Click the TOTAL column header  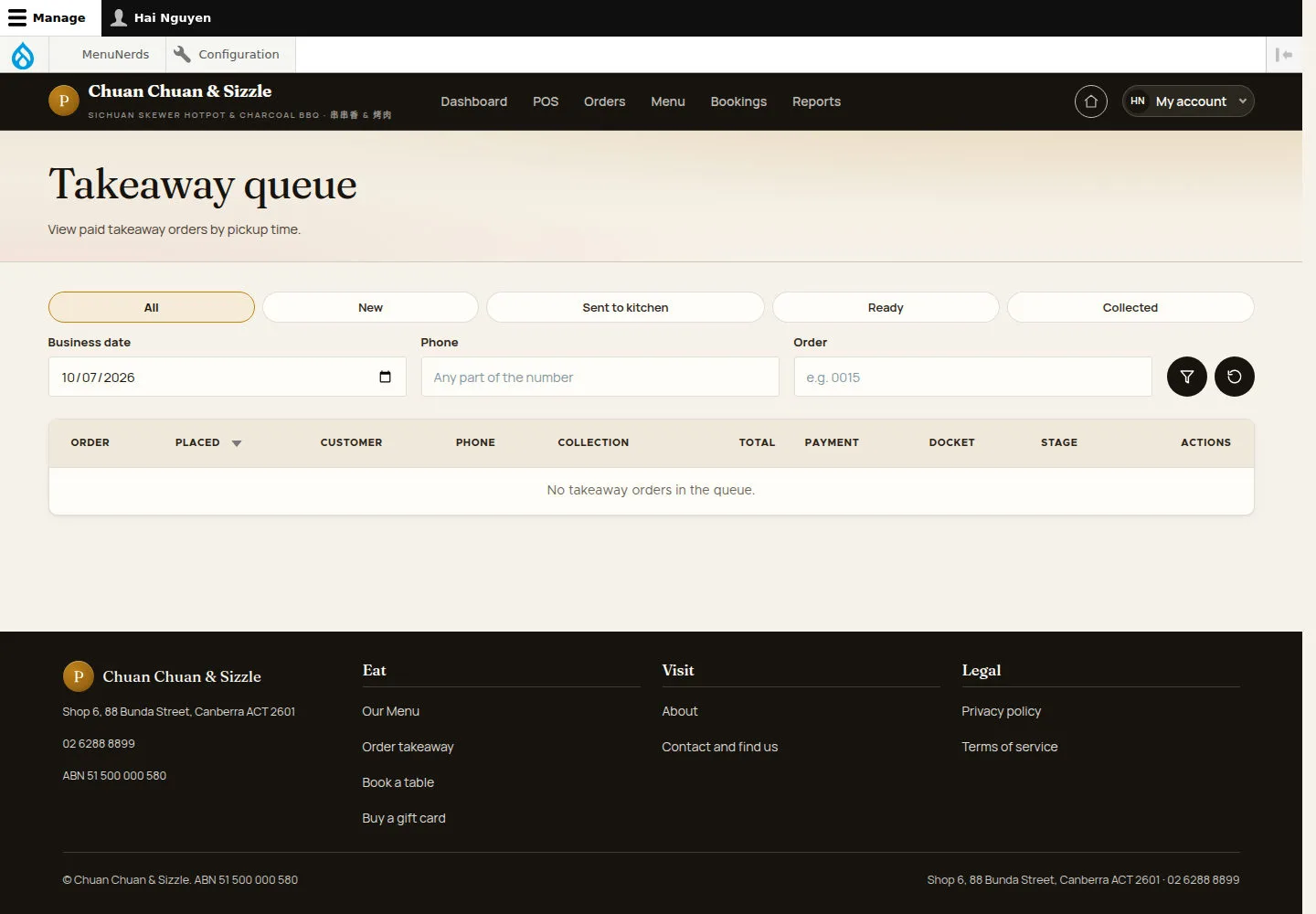pos(757,442)
